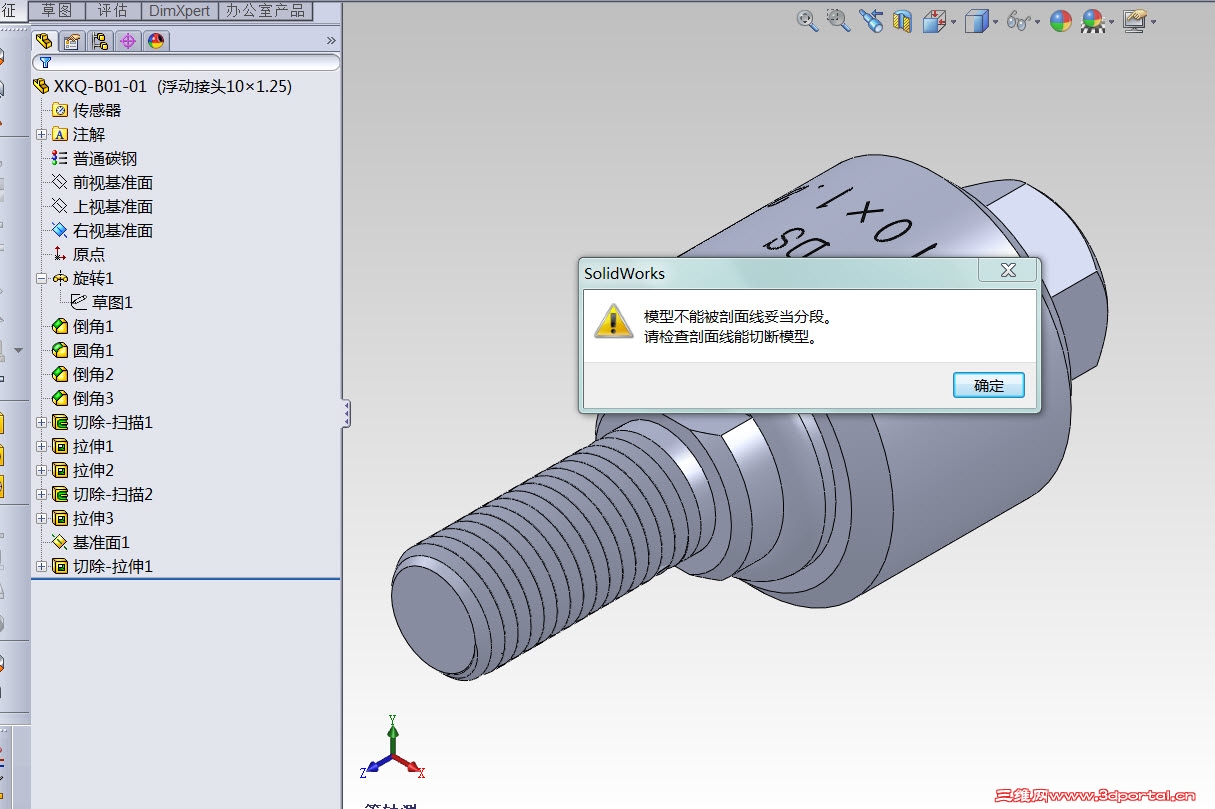Switch to the PropertyManager tab
This screenshot has height=809, width=1215.
click(x=71, y=41)
